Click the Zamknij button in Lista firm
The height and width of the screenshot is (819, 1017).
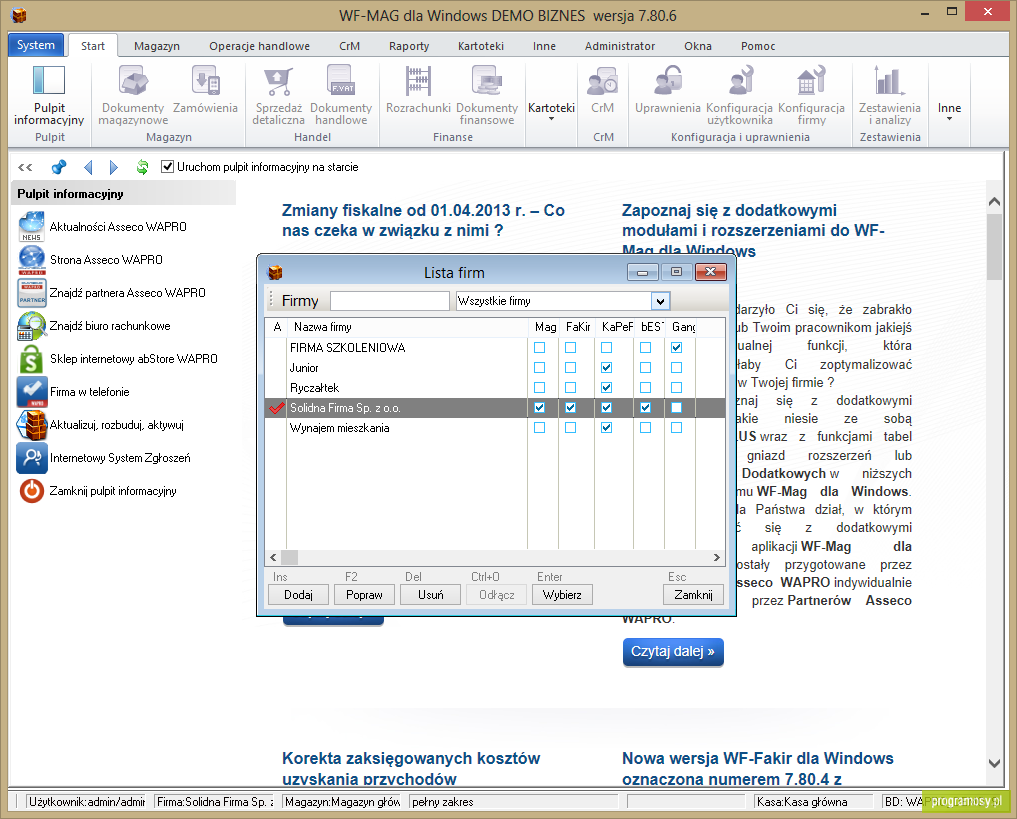click(x=693, y=595)
